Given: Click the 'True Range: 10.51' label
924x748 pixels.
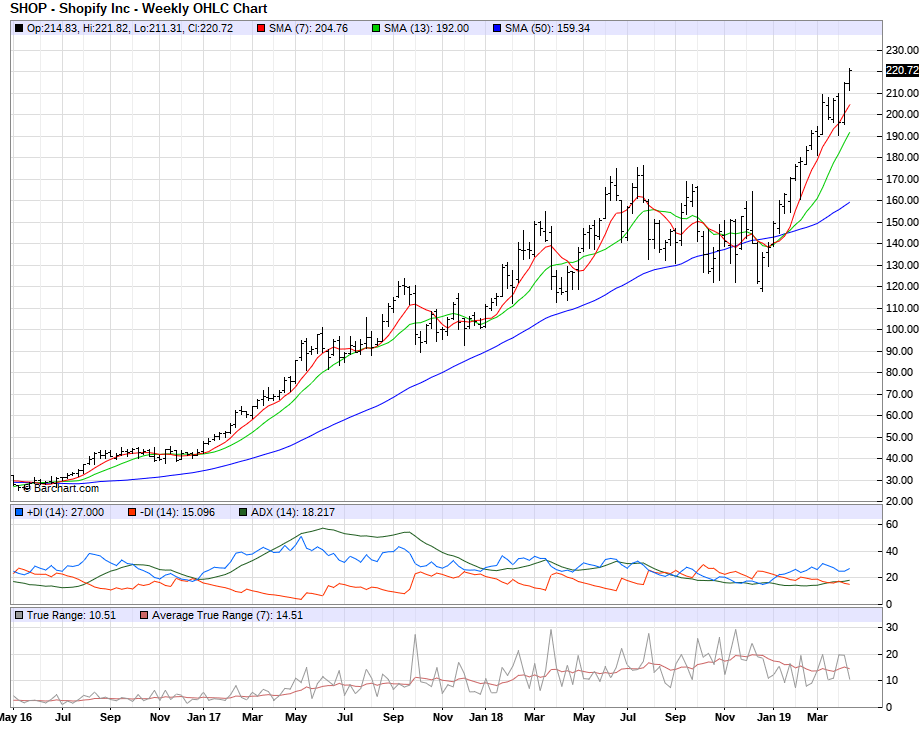Looking at the screenshot, I should point(71,615).
